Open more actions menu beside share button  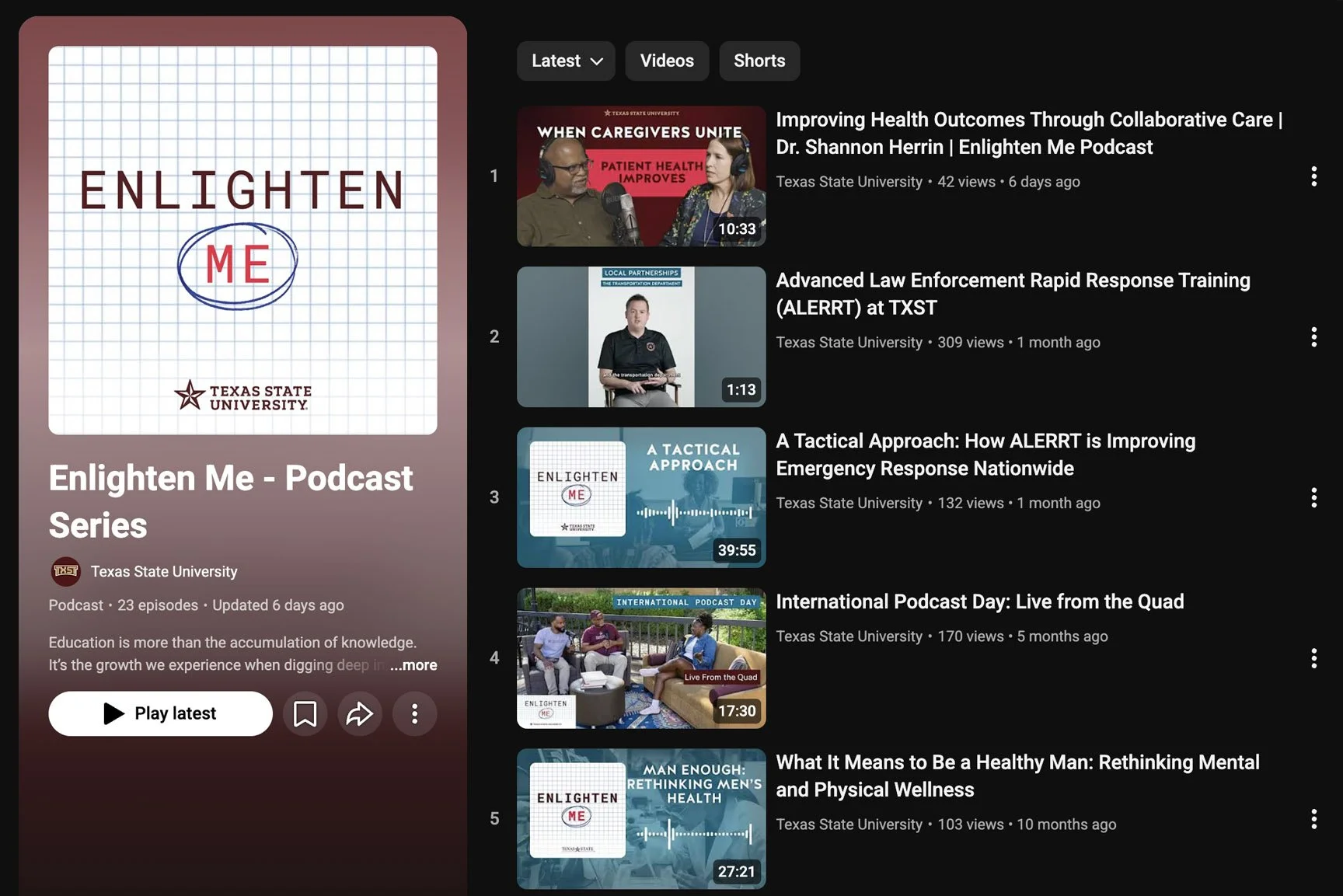point(414,713)
